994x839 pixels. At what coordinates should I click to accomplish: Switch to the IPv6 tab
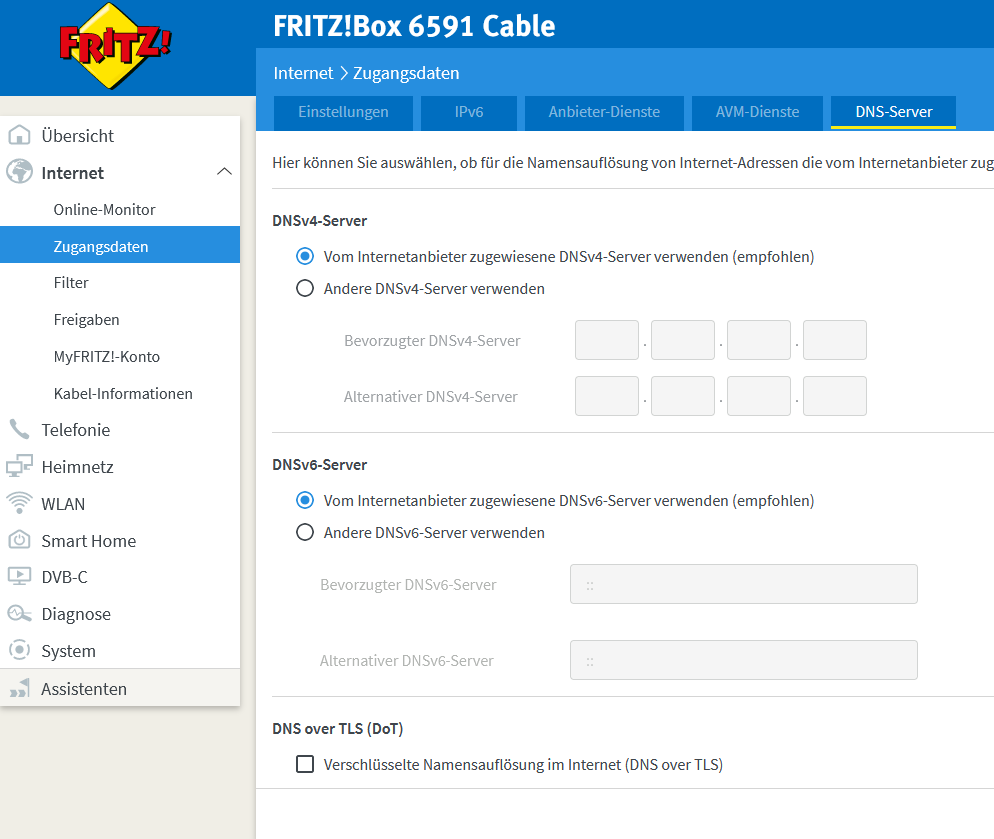point(468,112)
